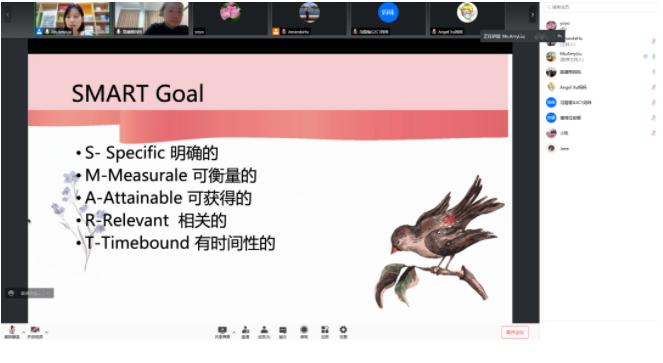Image resolution: width=663 pixels, height=363 pixels.
Task: Open the share screen option
Action: click(x=222, y=332)
